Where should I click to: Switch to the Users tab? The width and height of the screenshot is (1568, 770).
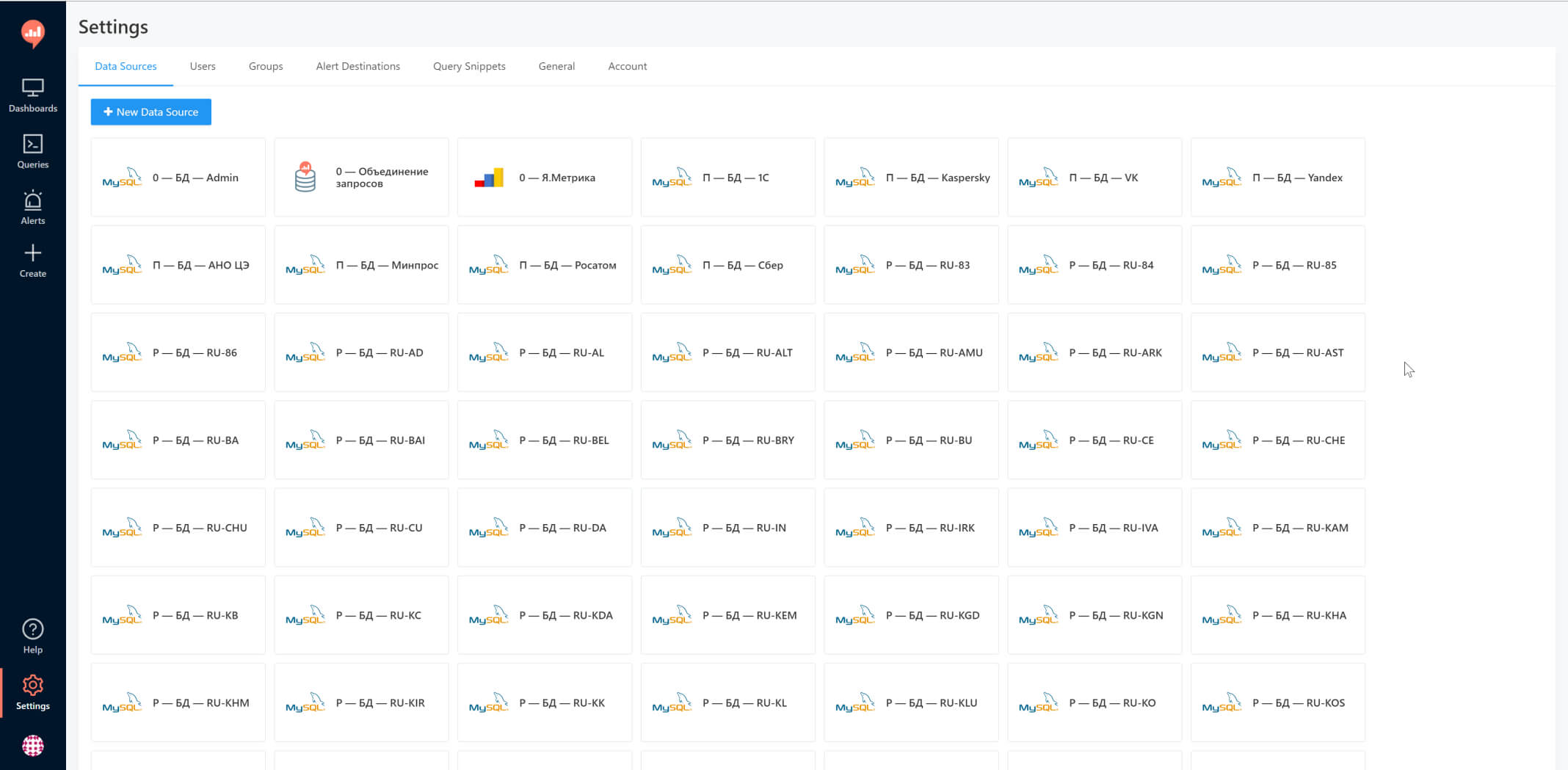tap(203, 66)
